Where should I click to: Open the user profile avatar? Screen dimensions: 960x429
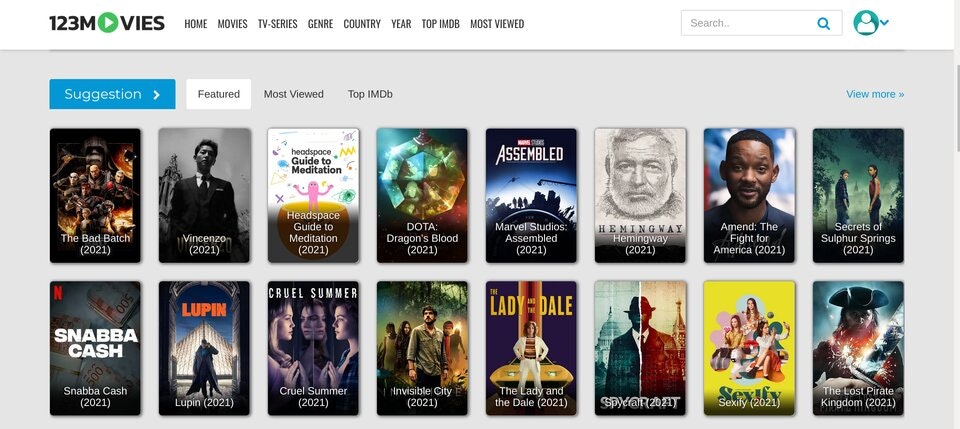[866, 23]
